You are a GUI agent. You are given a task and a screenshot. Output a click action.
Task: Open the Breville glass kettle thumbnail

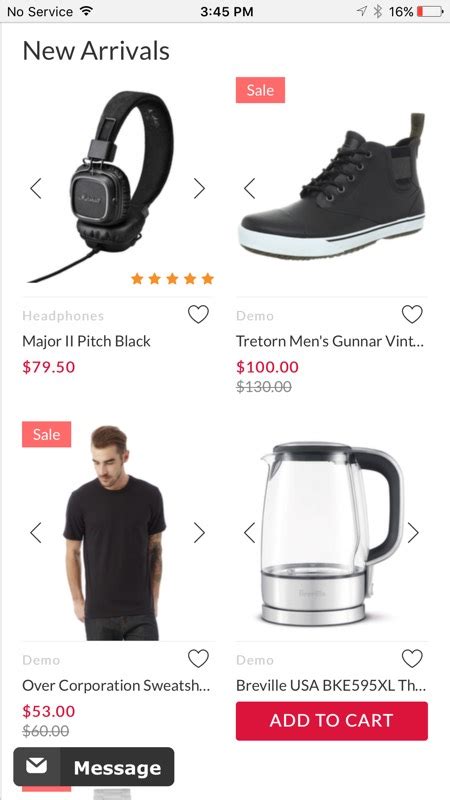[332, 533]
